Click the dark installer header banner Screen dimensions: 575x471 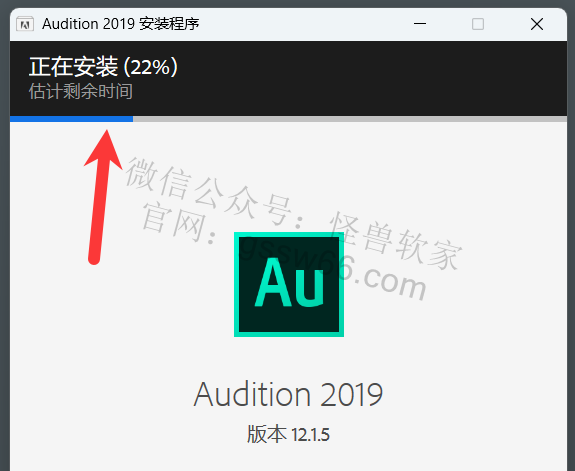coord(288,78)
